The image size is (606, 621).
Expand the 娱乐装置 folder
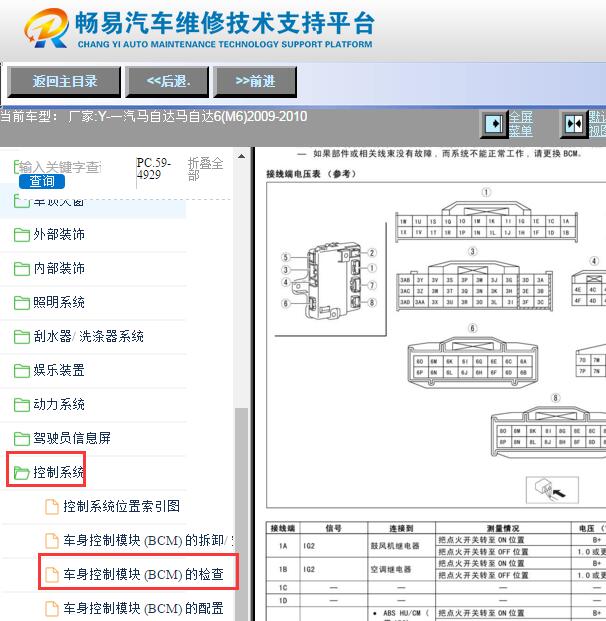click(59, 371)
